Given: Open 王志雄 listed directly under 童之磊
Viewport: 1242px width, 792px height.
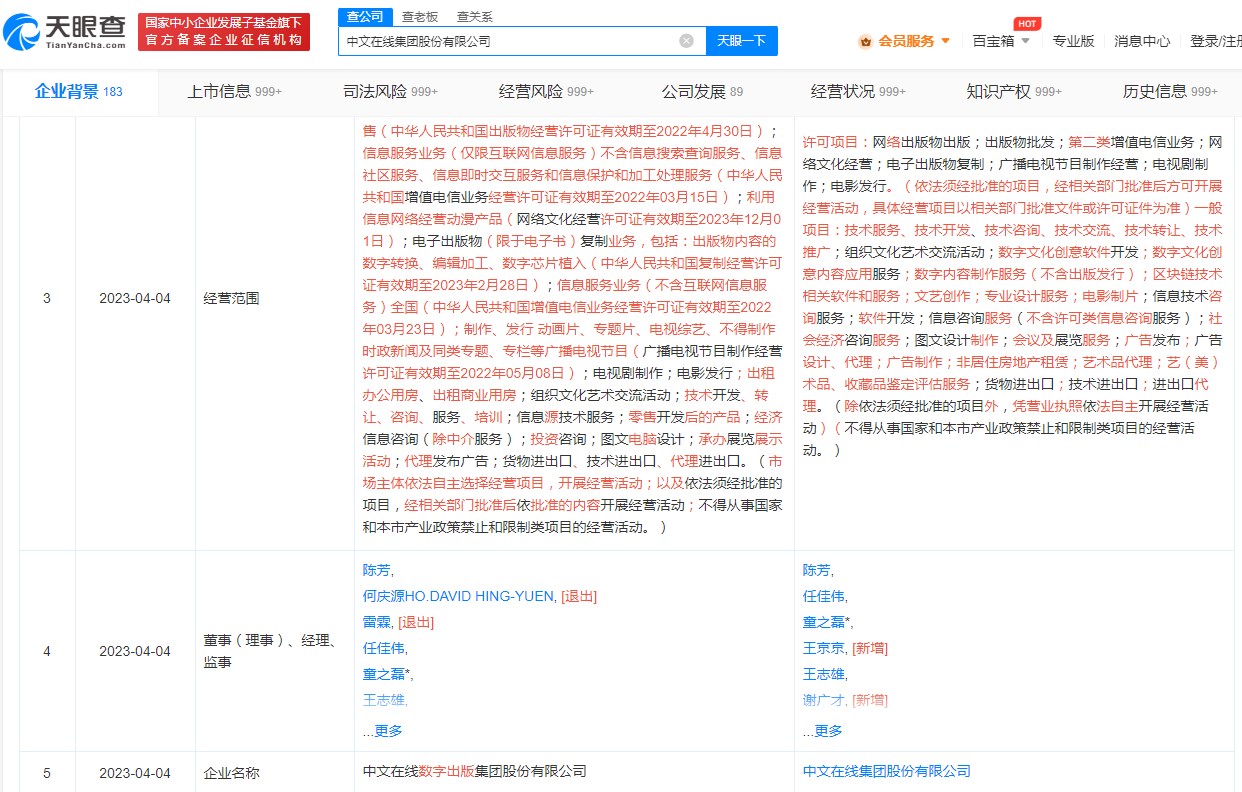Looking at the screenshot, I should [x=383, y=701].
